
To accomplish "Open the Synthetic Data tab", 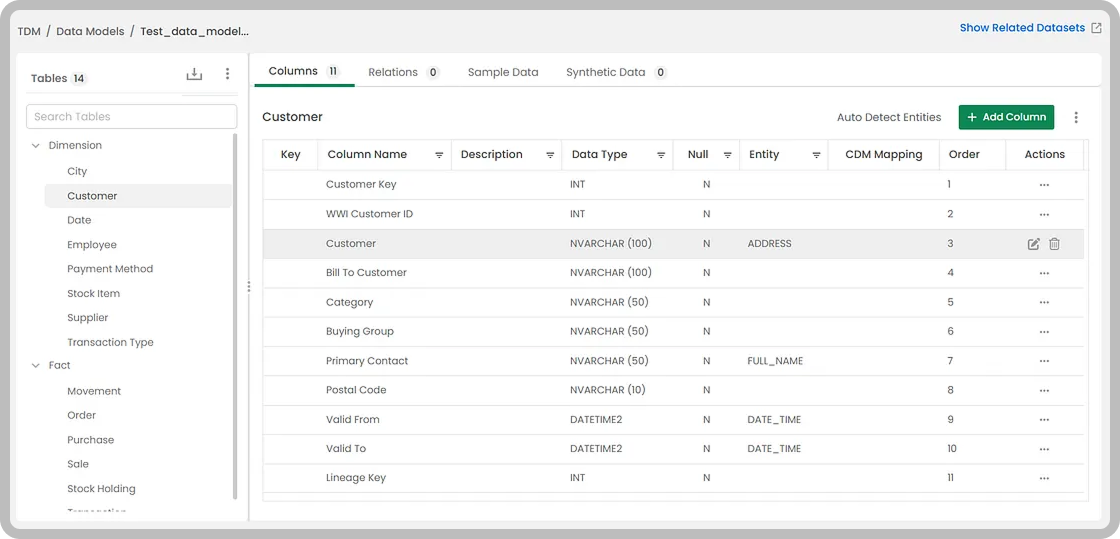I will (x=616, y=72).
